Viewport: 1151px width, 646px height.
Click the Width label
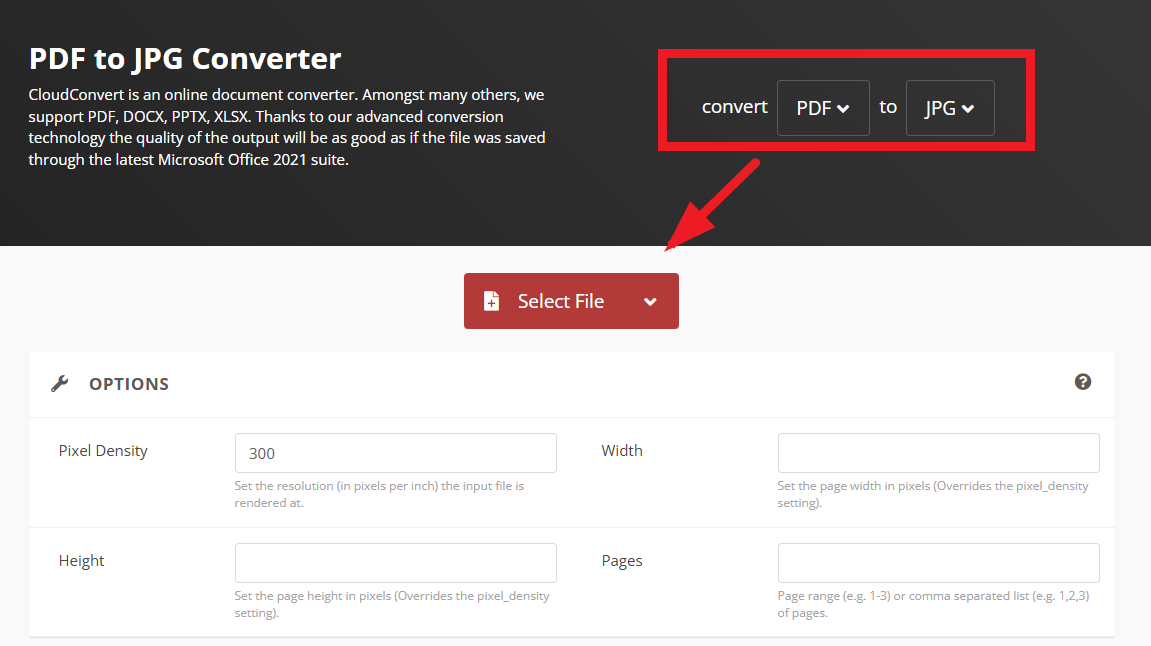[622, 451]
